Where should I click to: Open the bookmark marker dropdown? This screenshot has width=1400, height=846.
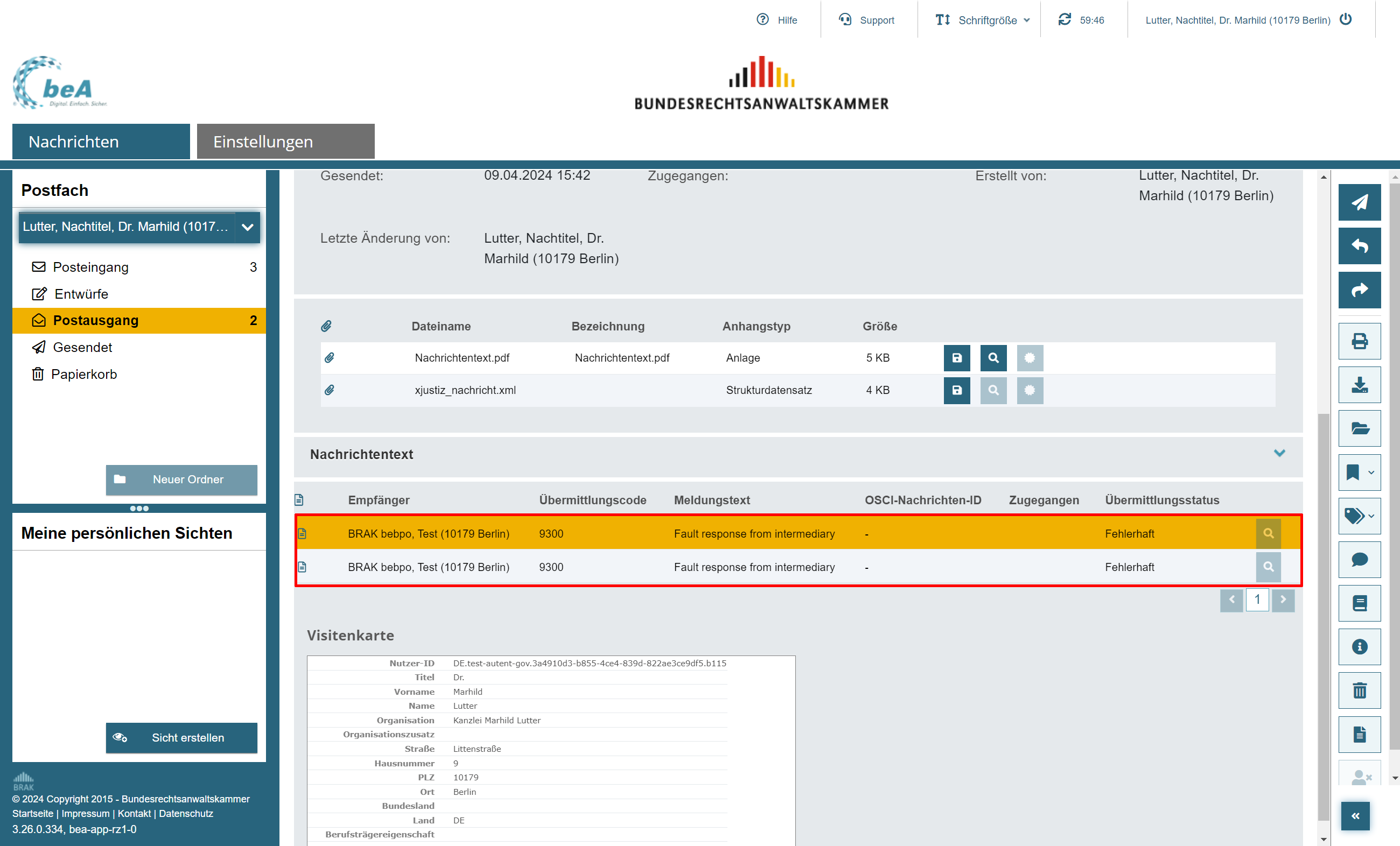click(1359, 473)
